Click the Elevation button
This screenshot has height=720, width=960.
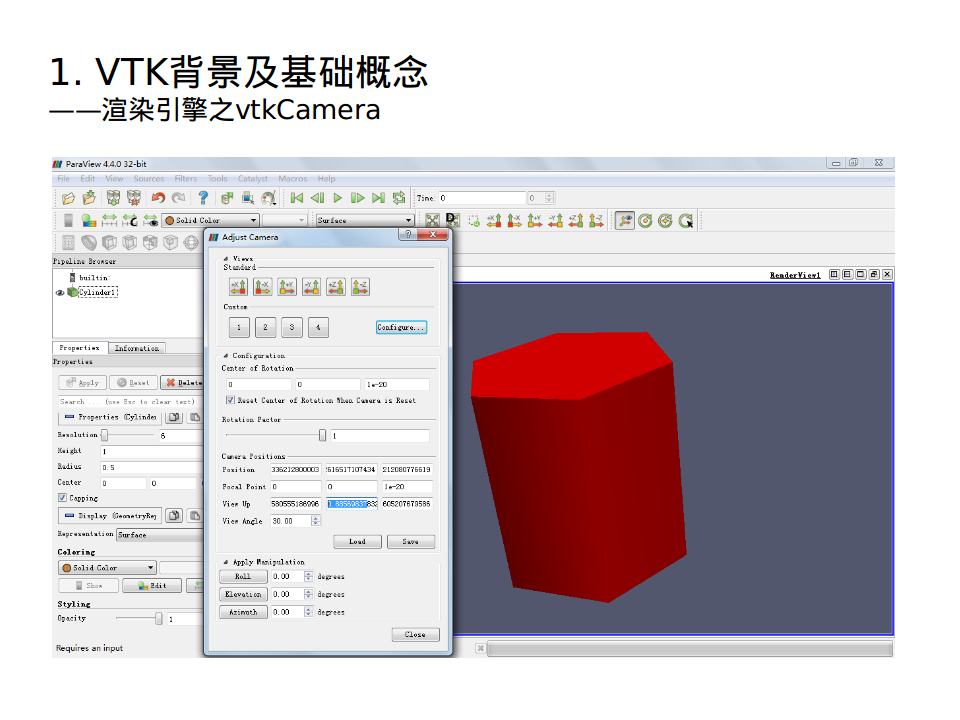coord(243,594)
